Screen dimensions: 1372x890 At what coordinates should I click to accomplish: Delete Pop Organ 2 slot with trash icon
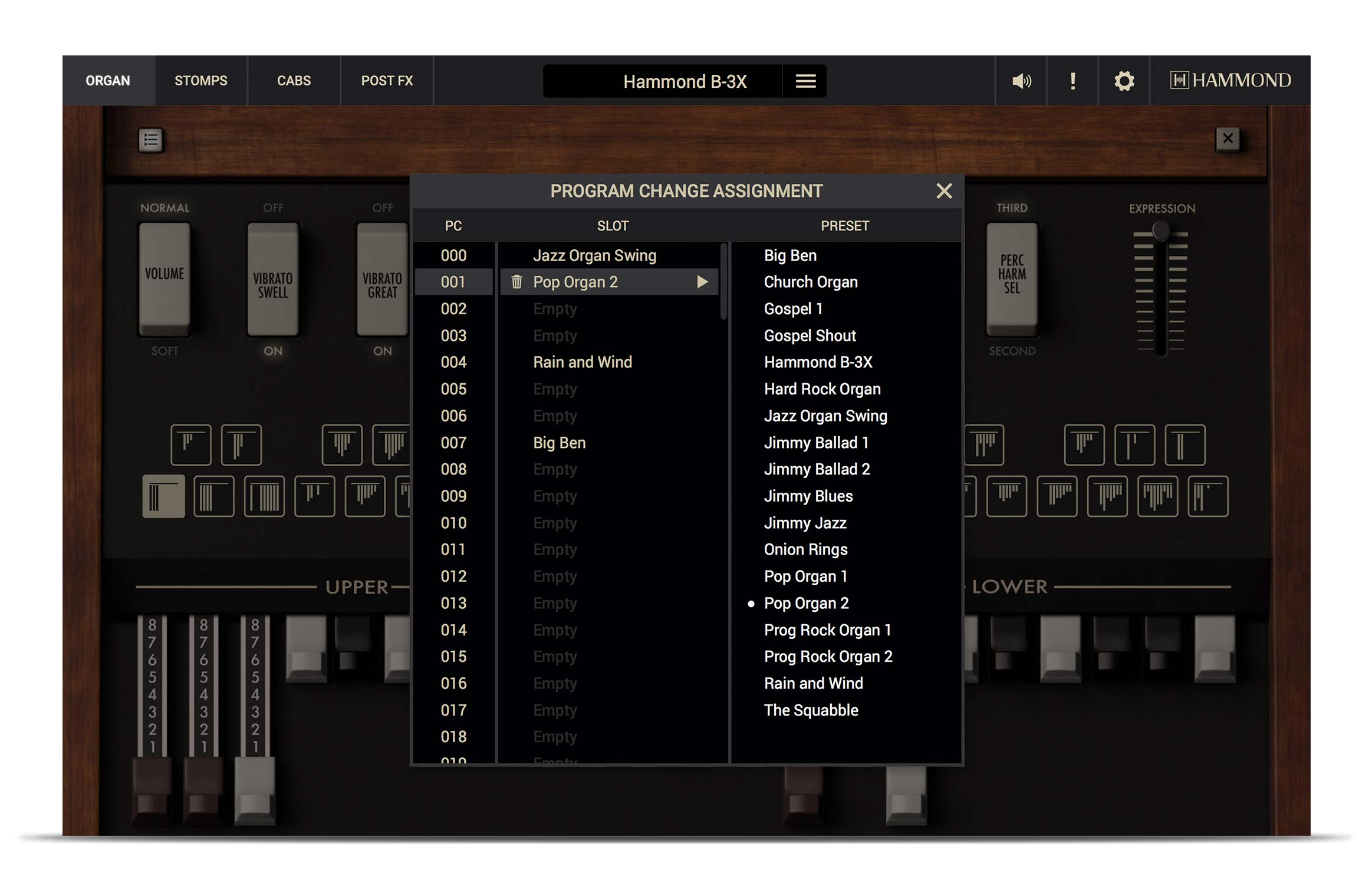point(516,282)
